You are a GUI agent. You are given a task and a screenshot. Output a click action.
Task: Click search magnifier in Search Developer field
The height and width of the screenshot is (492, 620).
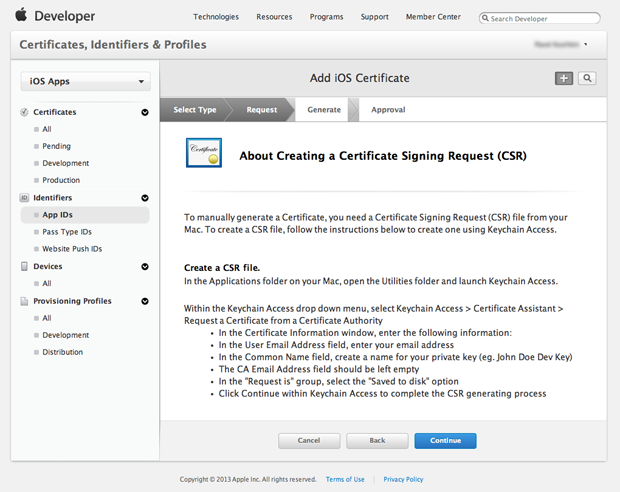[x=485, y=18]
